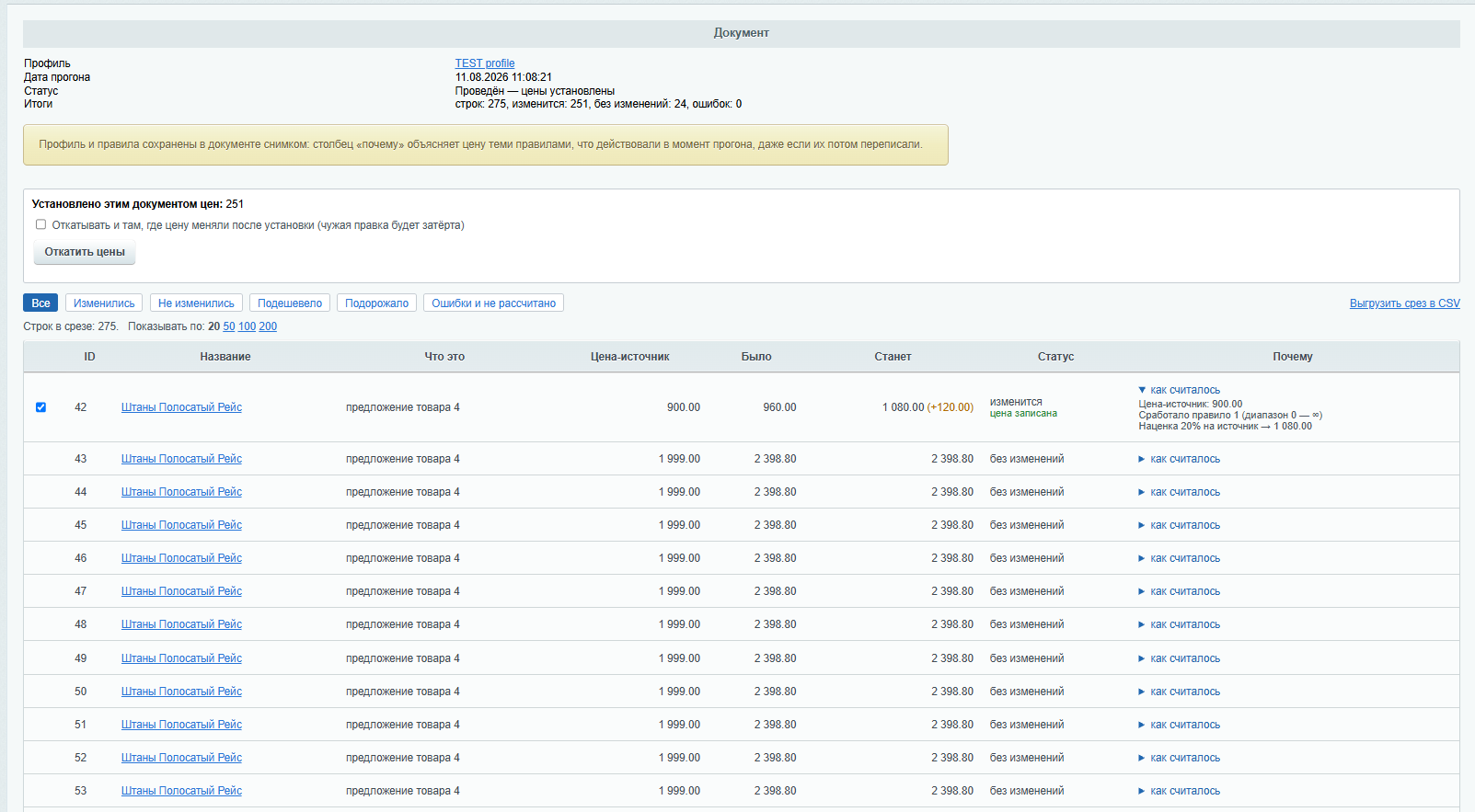Select the Все filter tab
The width and height of the screenshot is (1475, 812).
coord(40,303)
